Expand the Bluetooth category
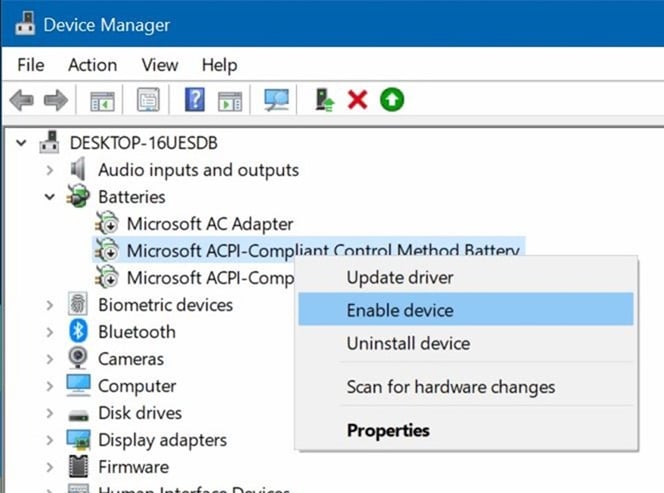Screen dimensions: 664x493 [x=50, y=332]
